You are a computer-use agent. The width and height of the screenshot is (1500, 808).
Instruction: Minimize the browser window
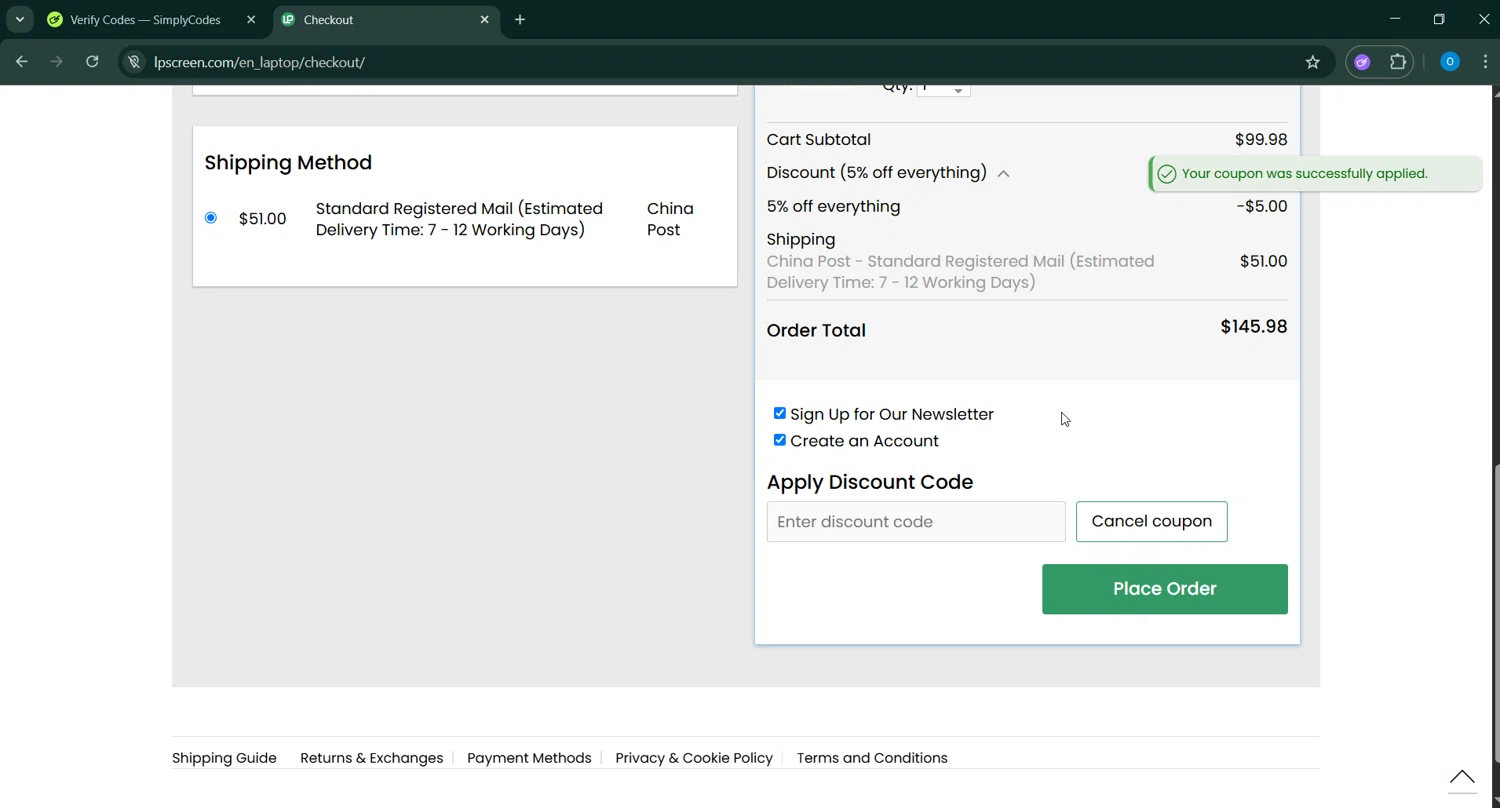point(1395,19)
